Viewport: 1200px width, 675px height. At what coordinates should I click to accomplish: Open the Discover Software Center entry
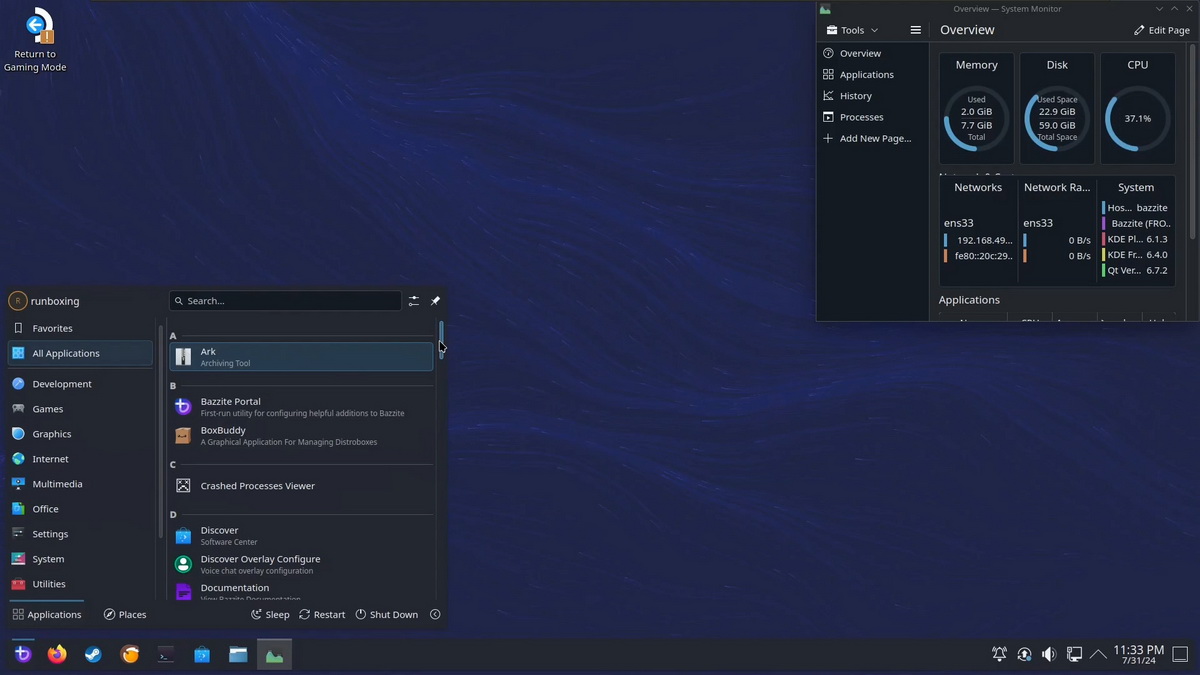(301, 536)
